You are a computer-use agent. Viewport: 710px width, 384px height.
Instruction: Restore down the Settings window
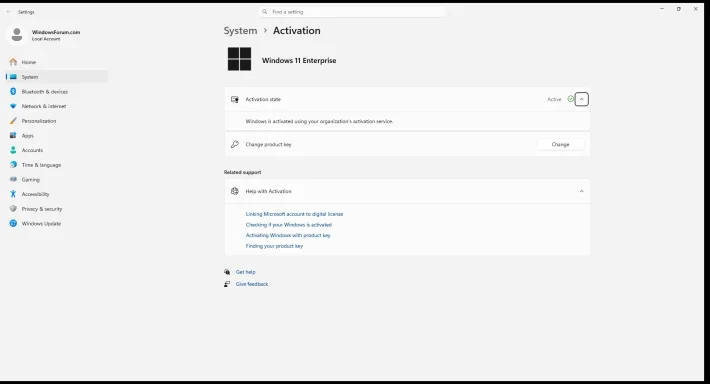679,9
